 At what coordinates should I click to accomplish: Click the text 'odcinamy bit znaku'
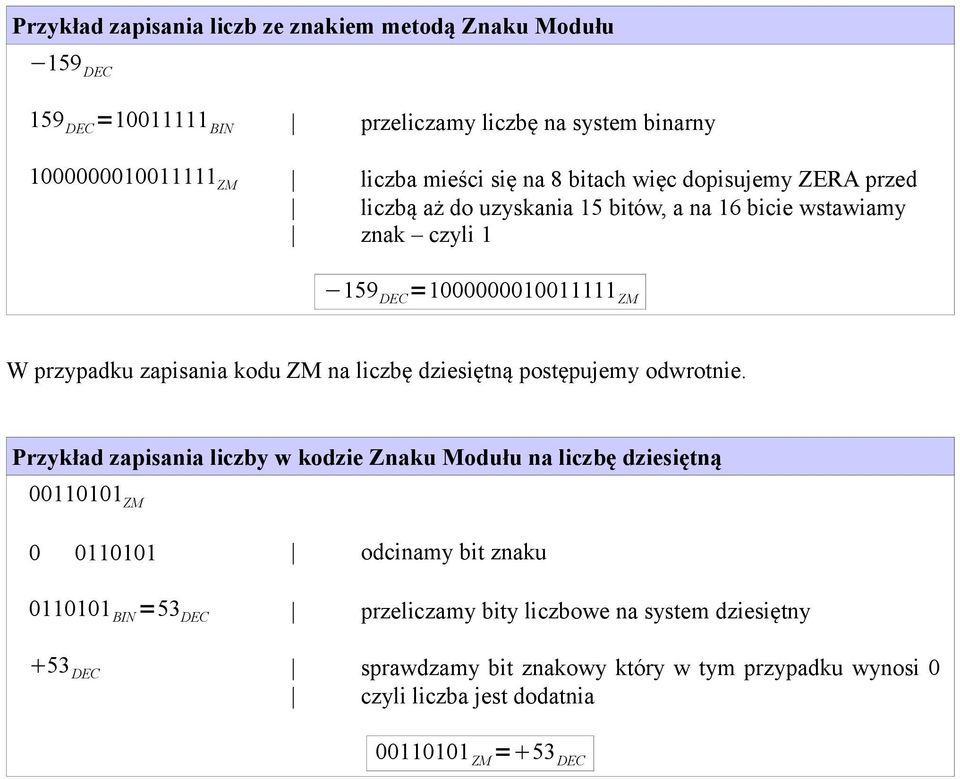coord(453,552)
